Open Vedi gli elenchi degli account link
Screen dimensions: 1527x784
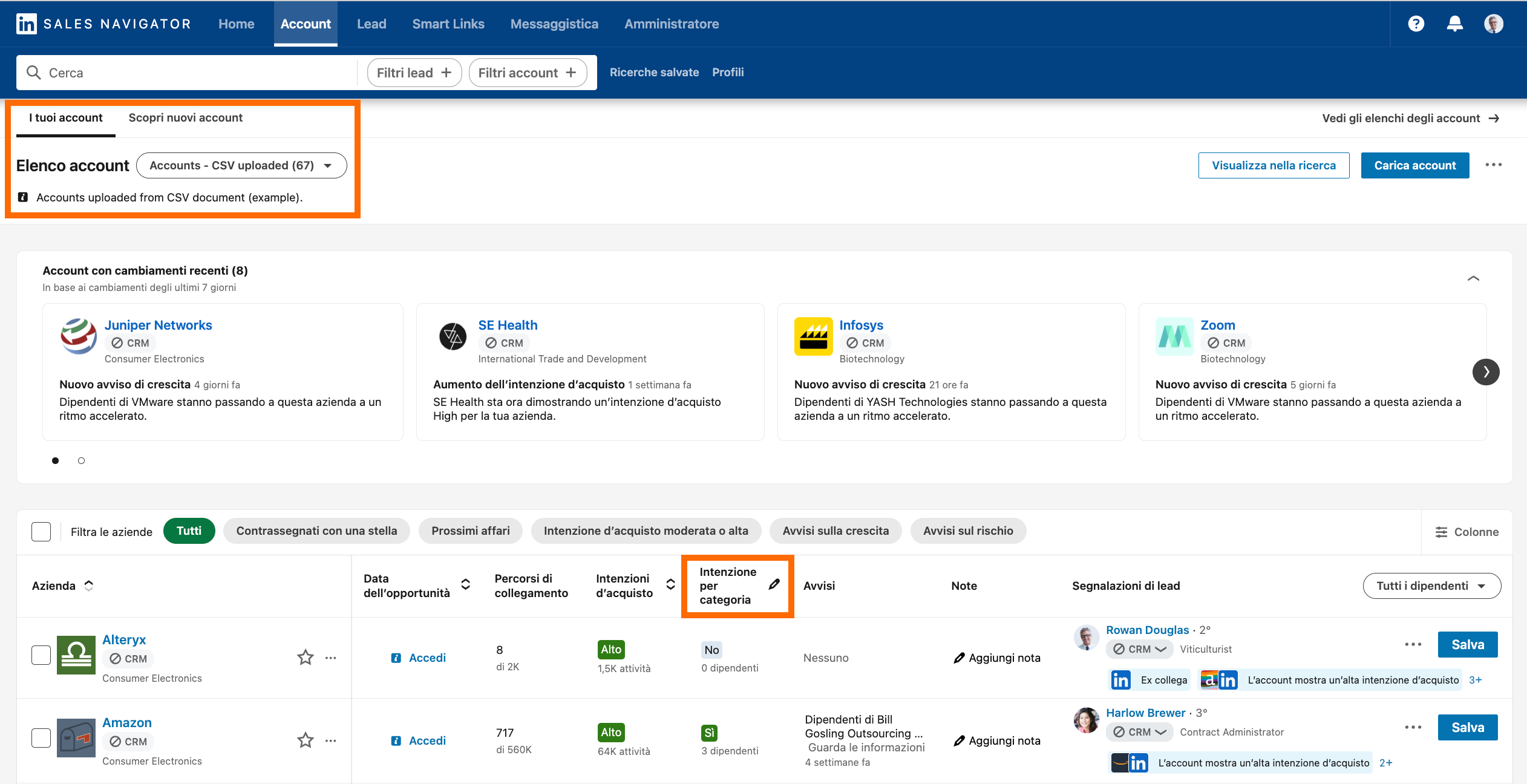[x=1410, y=118]
